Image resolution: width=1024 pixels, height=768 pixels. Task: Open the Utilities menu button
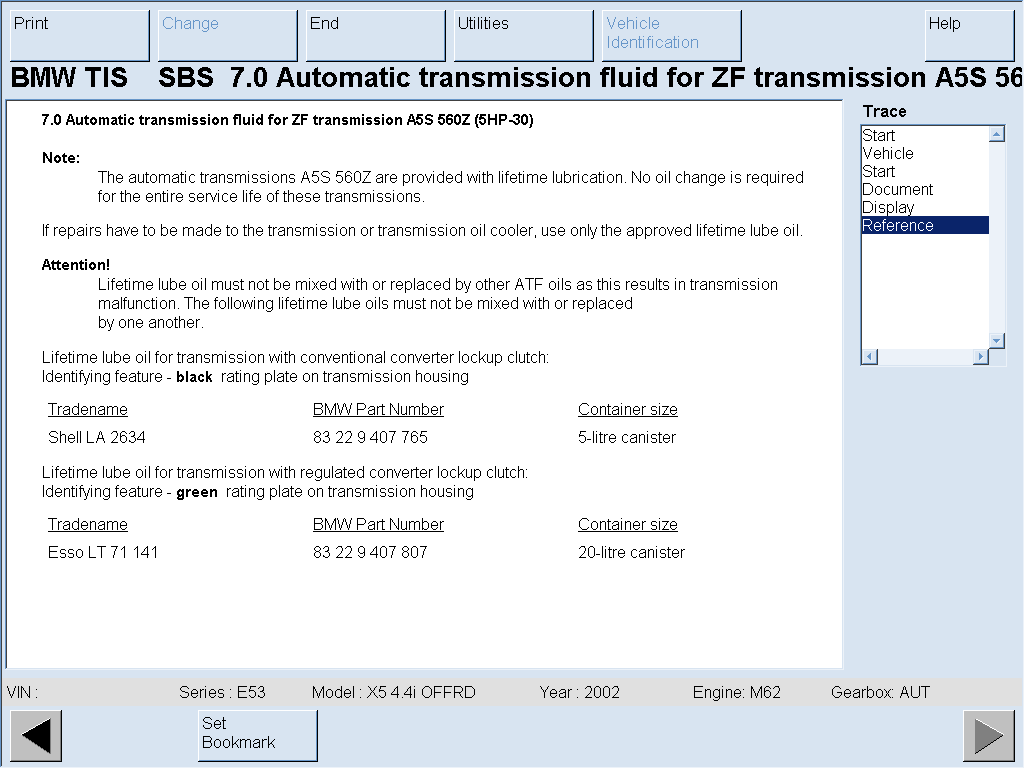click(524, 35)
